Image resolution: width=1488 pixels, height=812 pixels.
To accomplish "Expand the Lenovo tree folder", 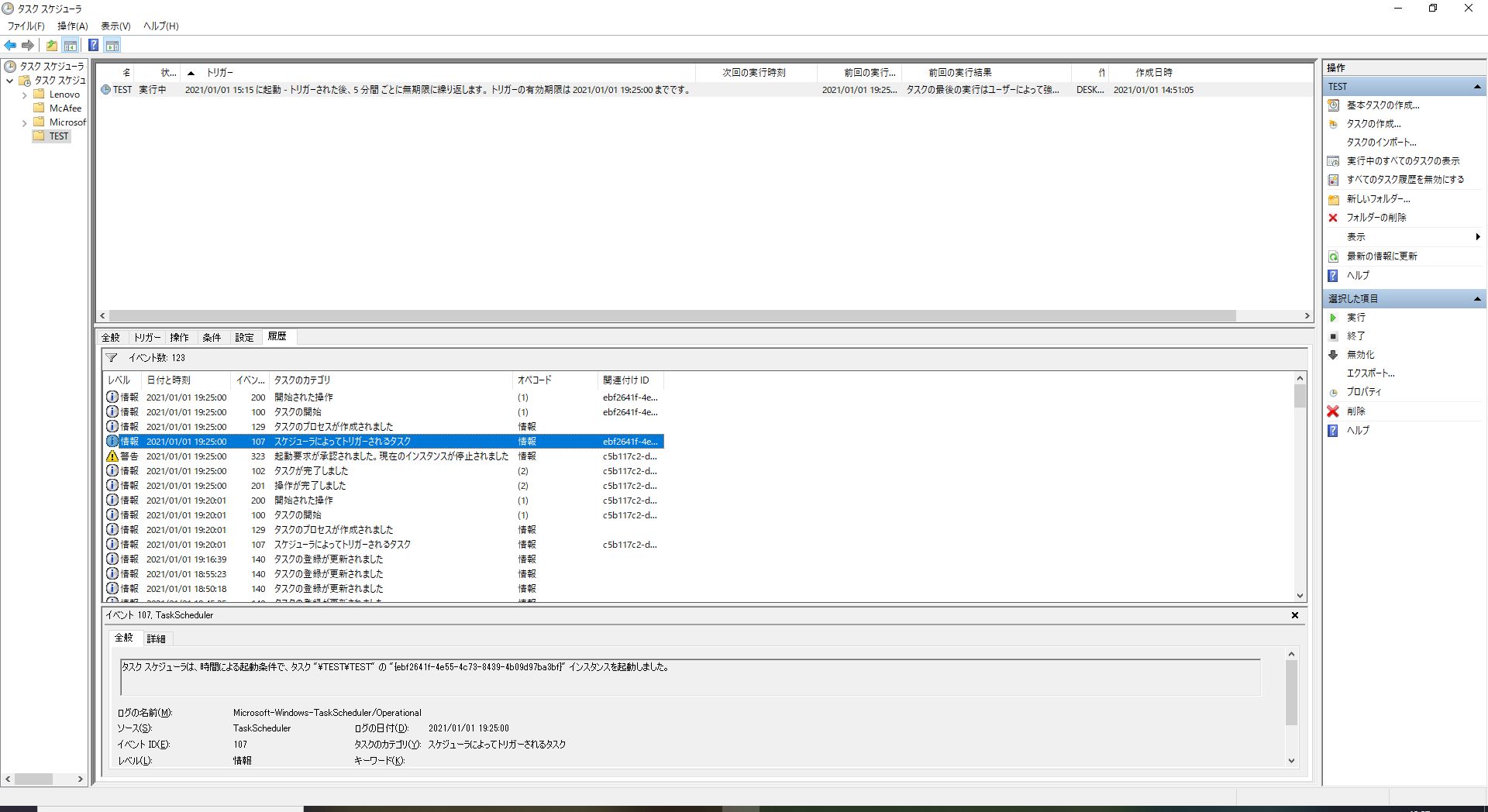I will [x=24, y=95].
